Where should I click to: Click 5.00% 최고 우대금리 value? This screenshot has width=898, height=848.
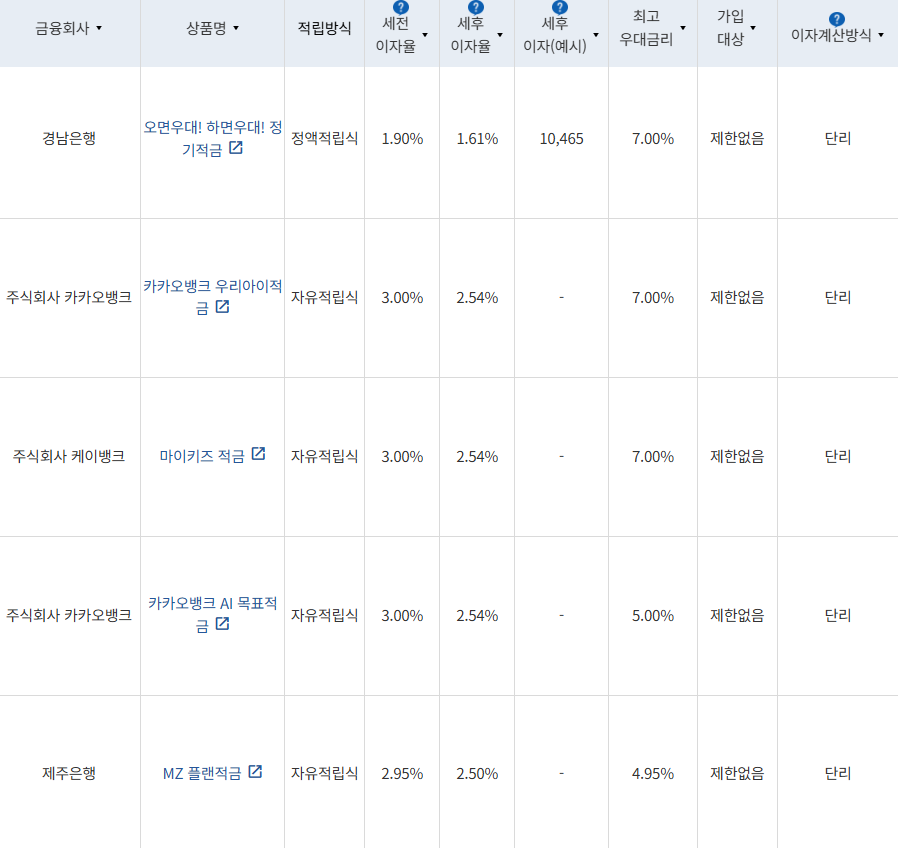653,616
